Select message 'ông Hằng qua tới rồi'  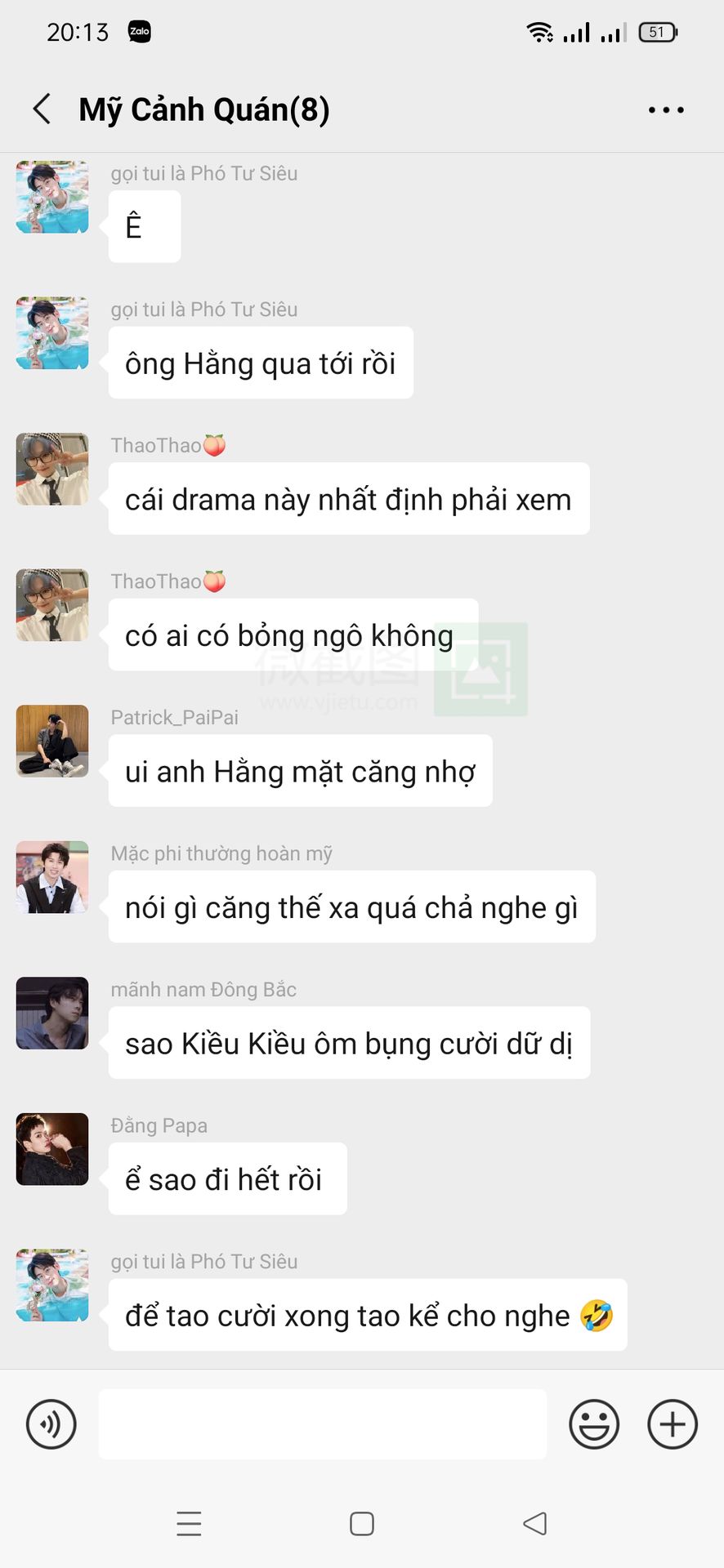pos(261,363)
